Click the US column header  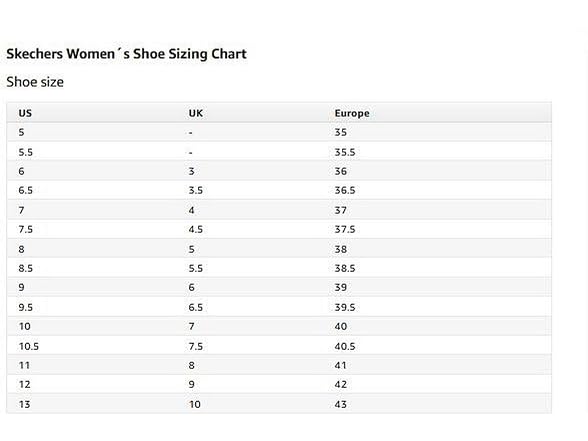(x=25, y=113)
